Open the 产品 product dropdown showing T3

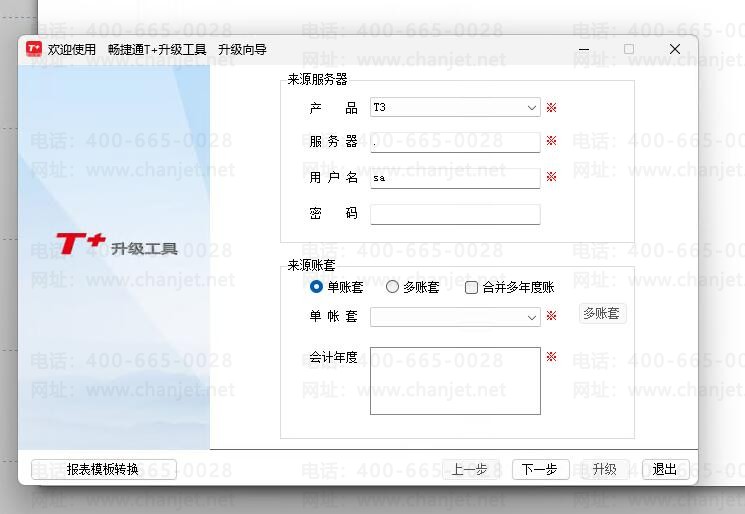tap(455, 107)
